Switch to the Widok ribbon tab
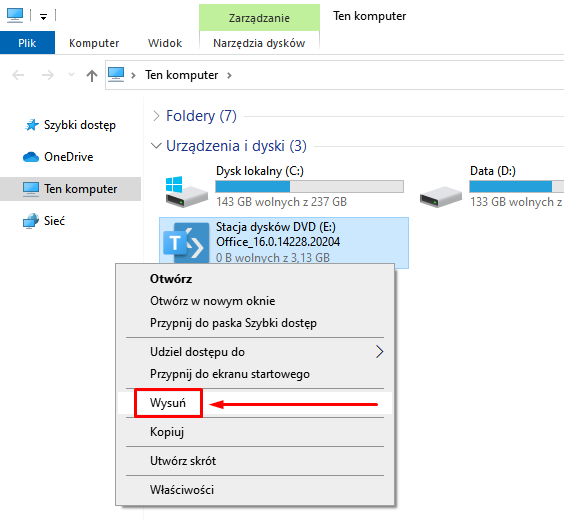 tap(165, 43)
